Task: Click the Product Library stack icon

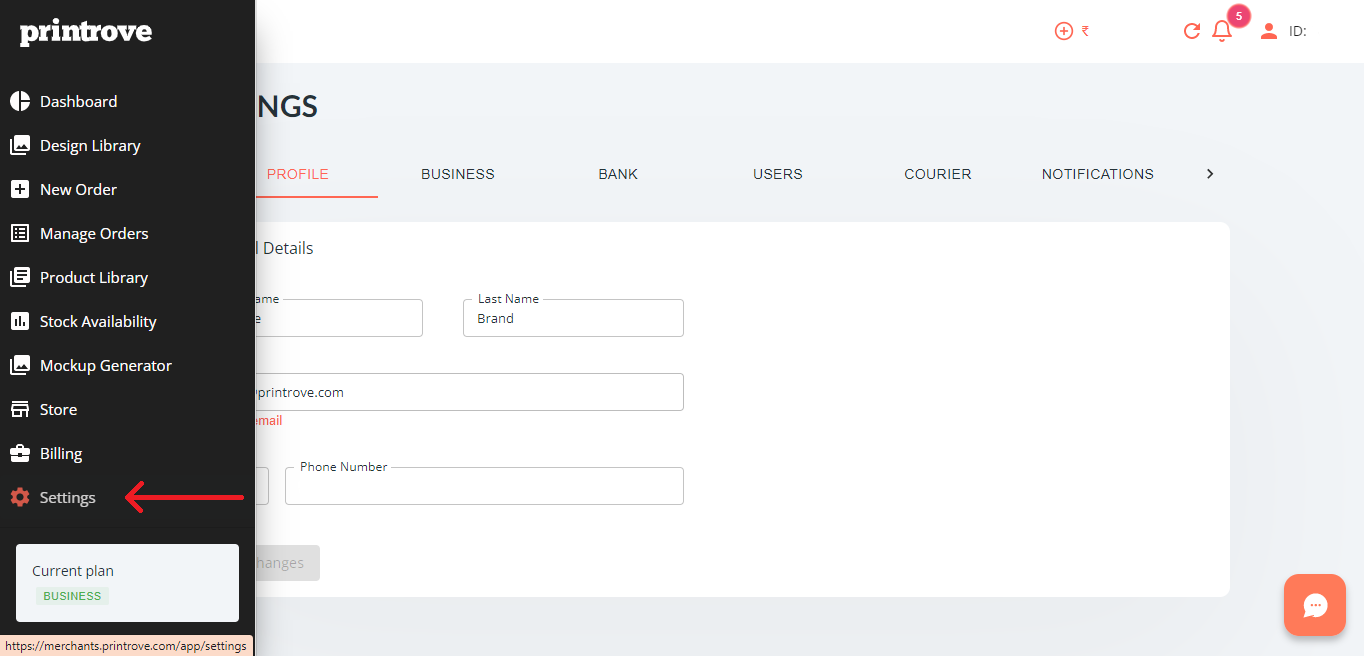Action: click(20, 277)
